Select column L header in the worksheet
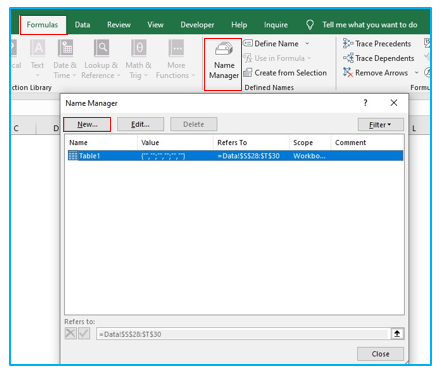Image resolution: width=441 pixels, height=376 pixels. coord(414,128)
